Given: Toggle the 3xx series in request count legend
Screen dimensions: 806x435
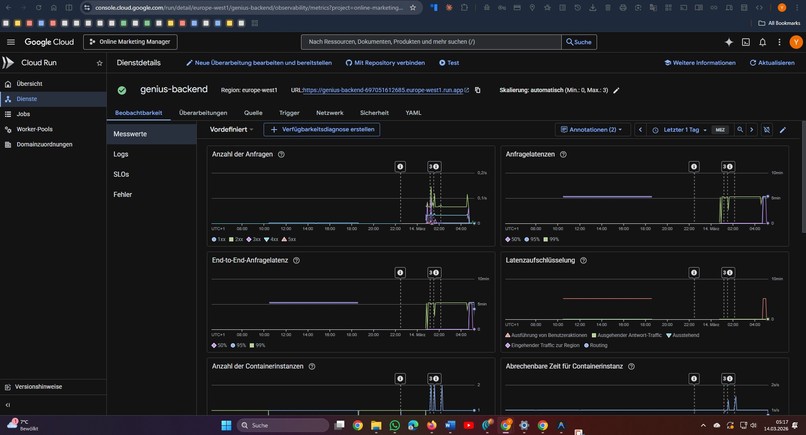Looking at the screenshot, I should (x=253, y=239).
